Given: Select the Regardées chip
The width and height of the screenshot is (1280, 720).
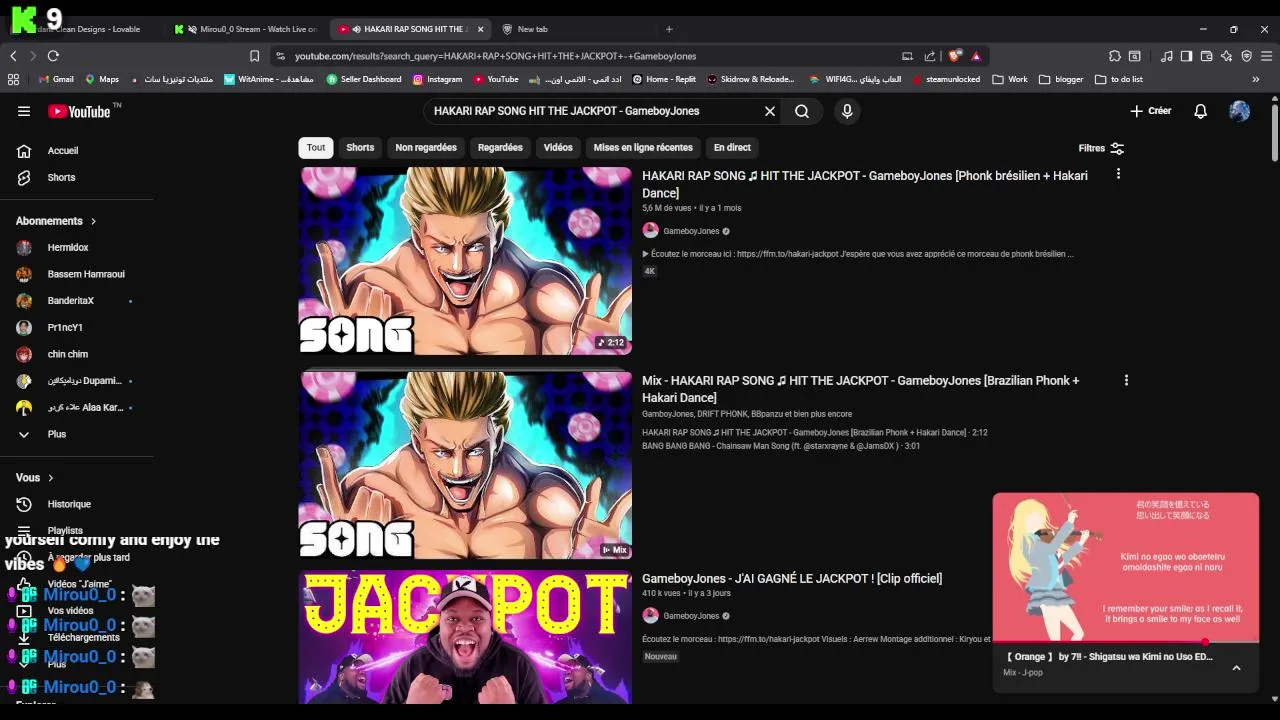Looking at the screenshot, I should (x=500, y=147).
